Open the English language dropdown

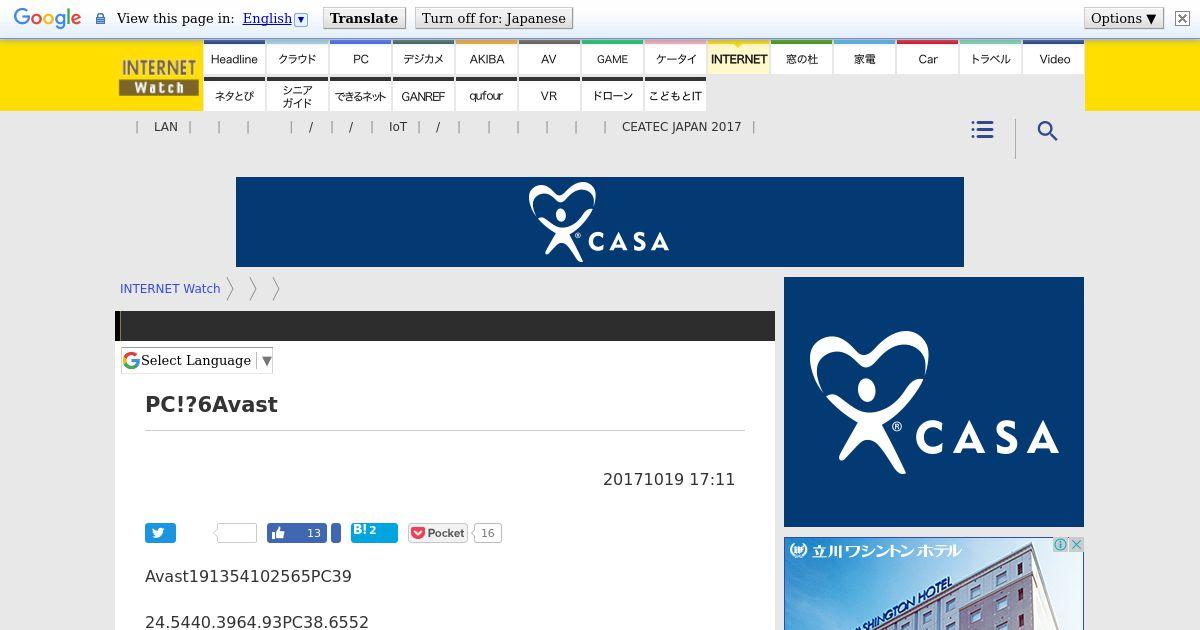(x=275, y=18)
